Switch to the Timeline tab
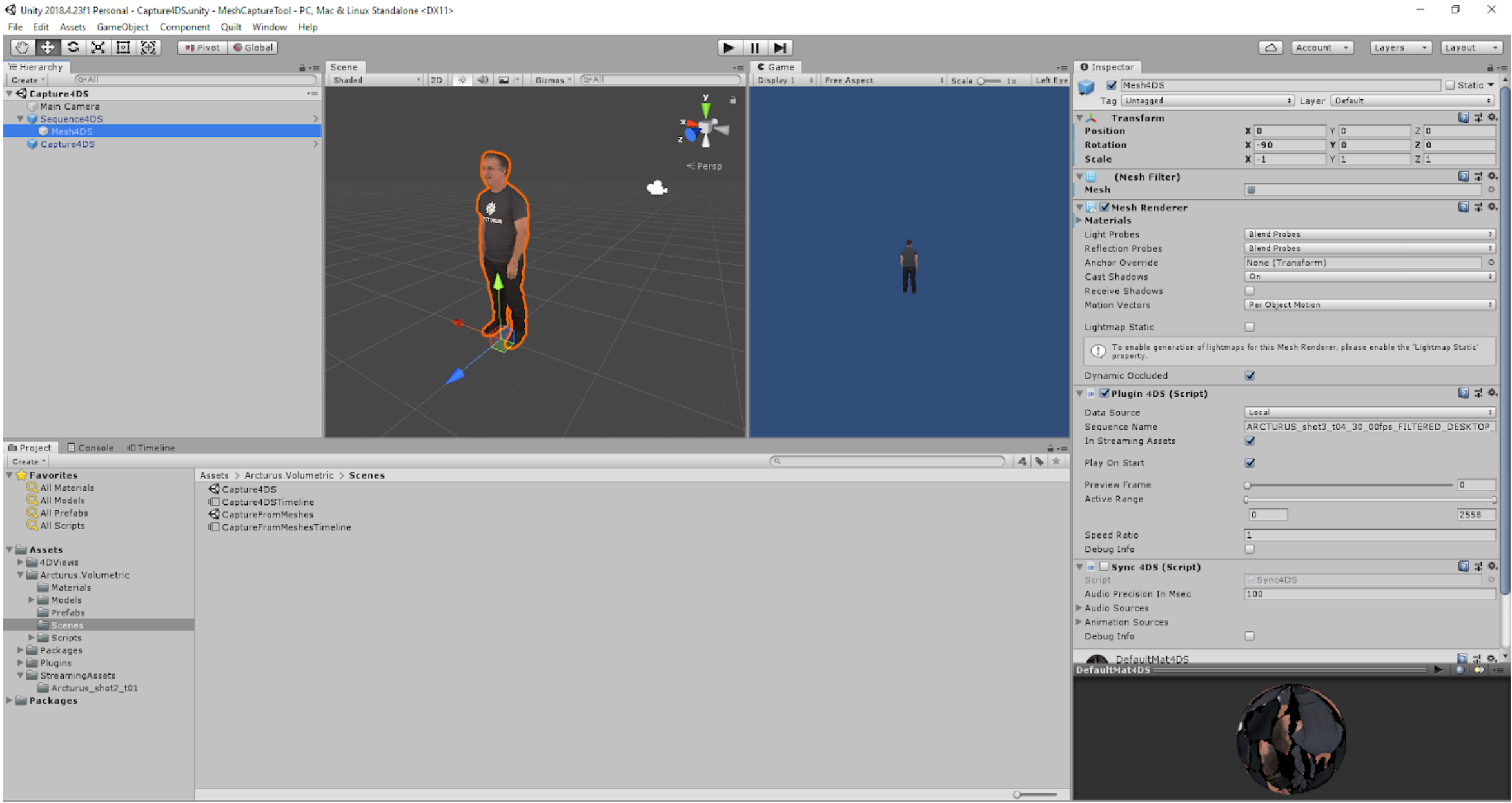The image size is (1512, 803). [152, 448]
